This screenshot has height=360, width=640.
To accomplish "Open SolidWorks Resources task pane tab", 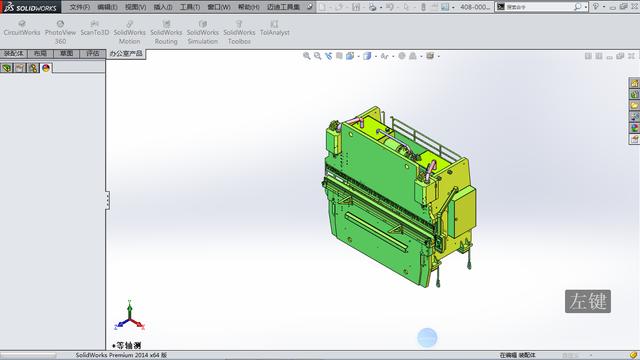I will 634,83.
